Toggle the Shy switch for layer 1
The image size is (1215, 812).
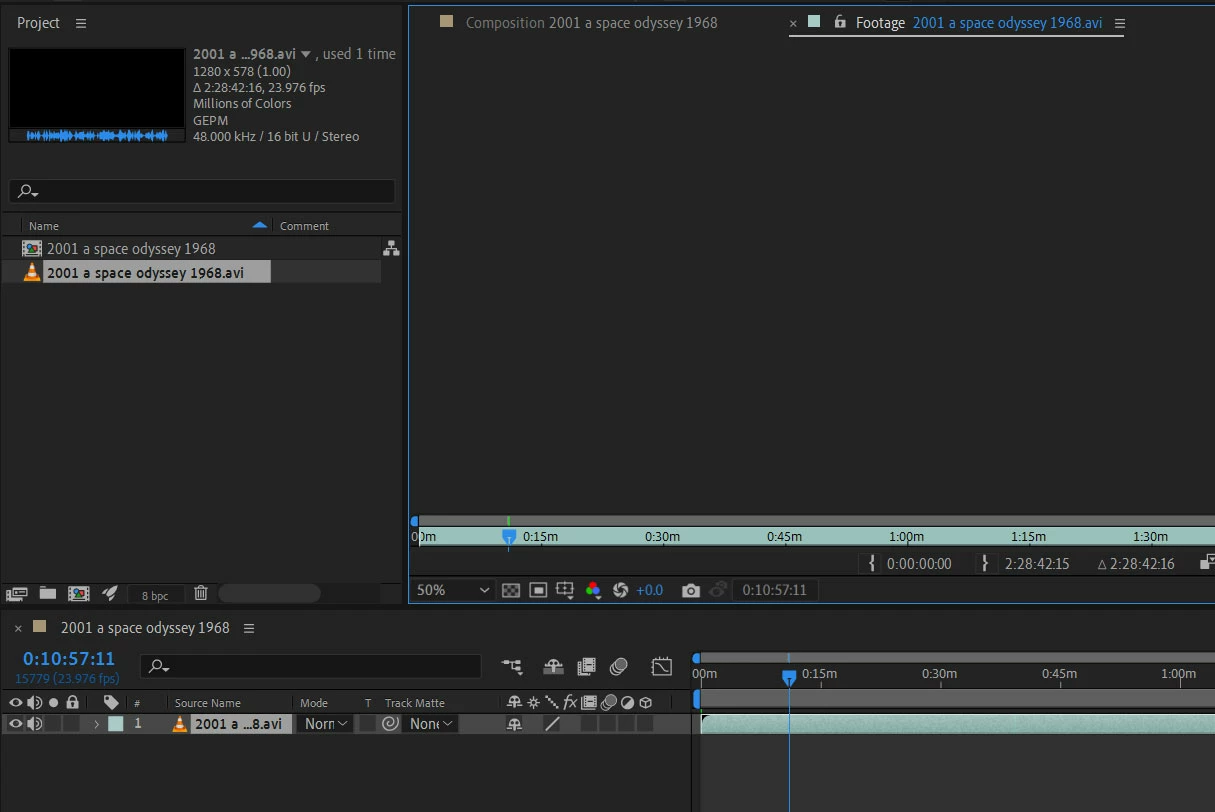click(x=514, y=724)
